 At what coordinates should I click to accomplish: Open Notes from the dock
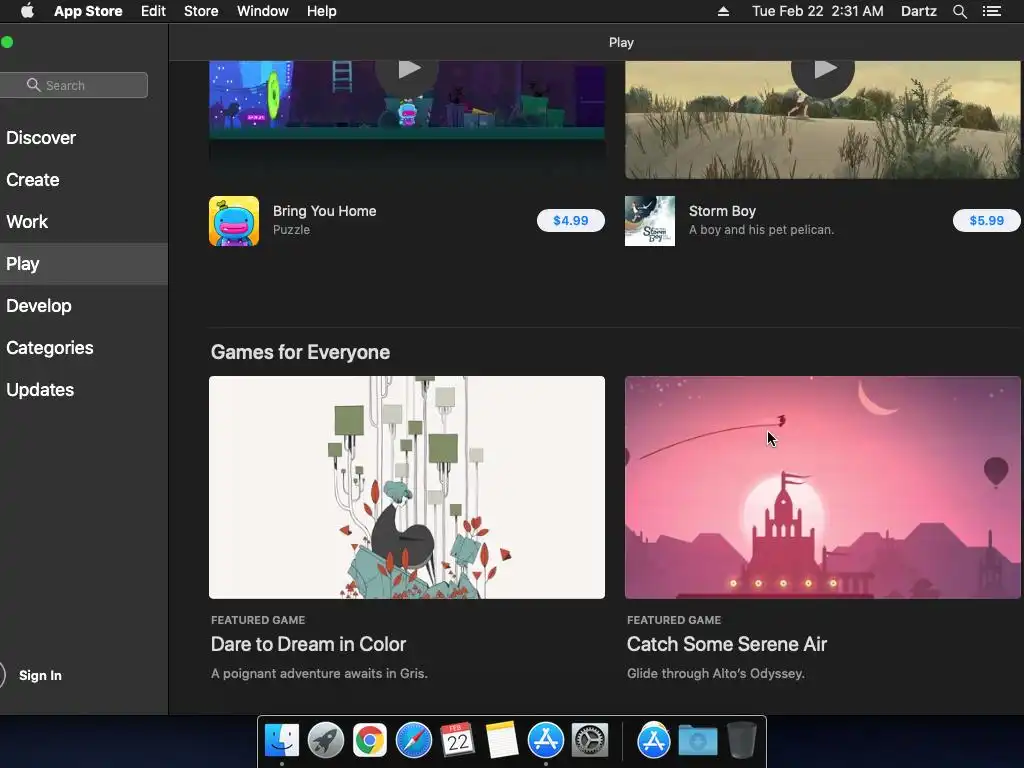[502, 741]
